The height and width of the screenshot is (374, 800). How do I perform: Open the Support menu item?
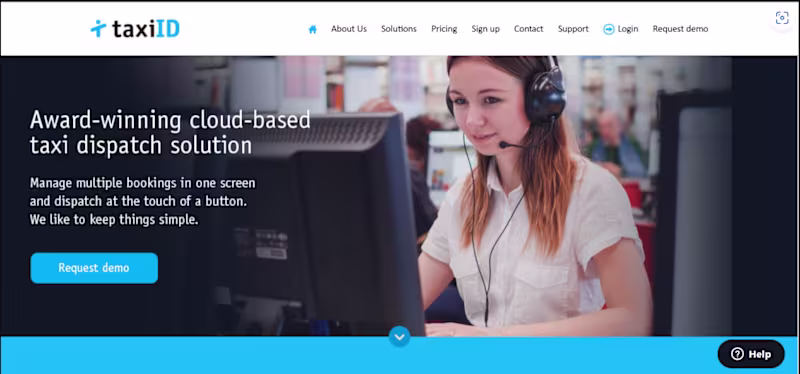point(573,29)
